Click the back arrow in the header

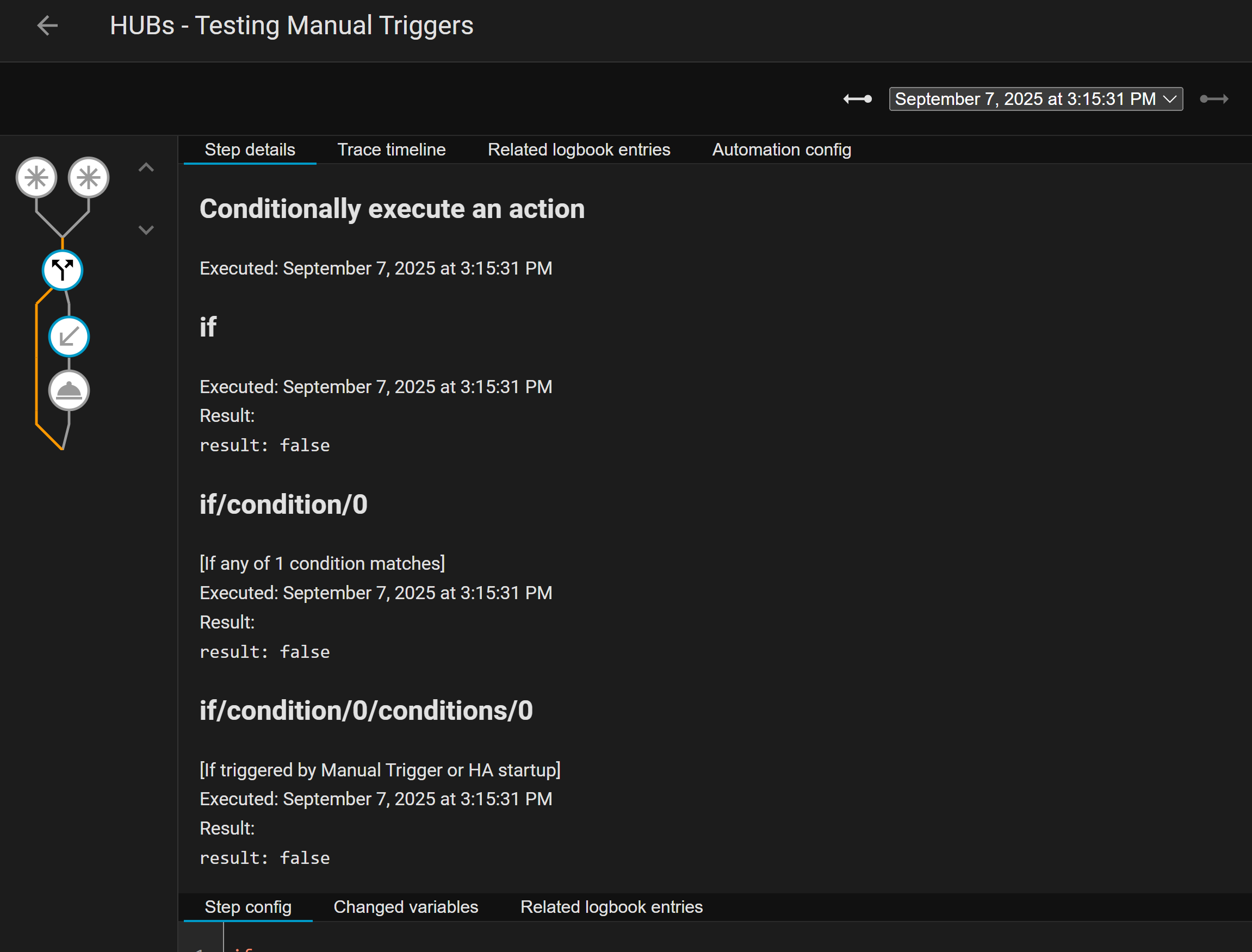tap(47, 26)
